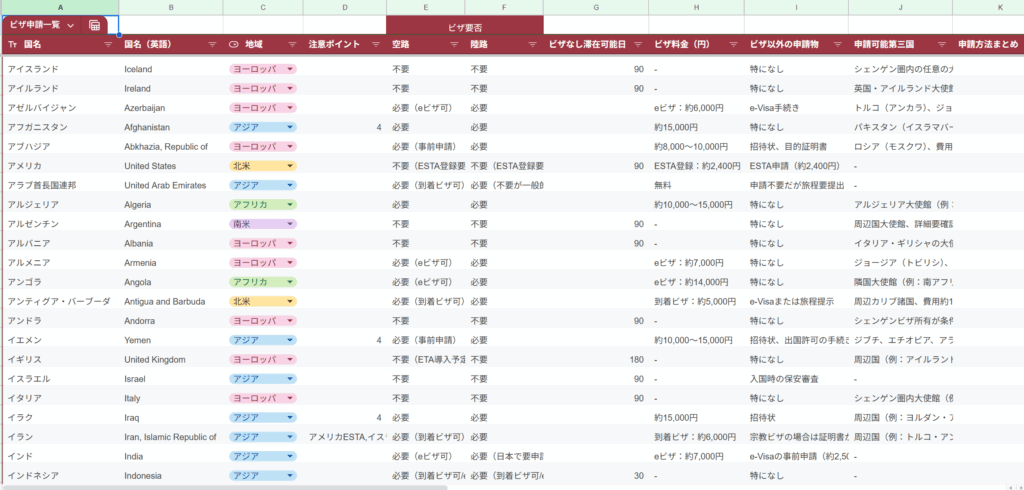Click the 注意ポイント column filter icon
Viewport: 1024px width, 490px height.
pos(375,45)
